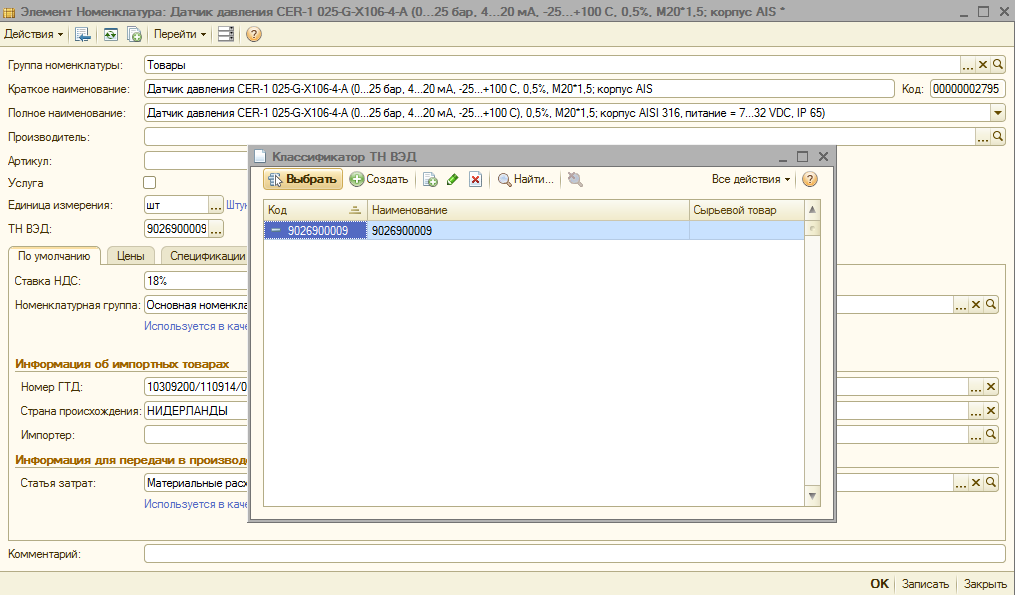The width and height of the screenshot is (1015, 595).
Task: Clear the Страна происхождения field with X
Action: click(x=991, y=411)
